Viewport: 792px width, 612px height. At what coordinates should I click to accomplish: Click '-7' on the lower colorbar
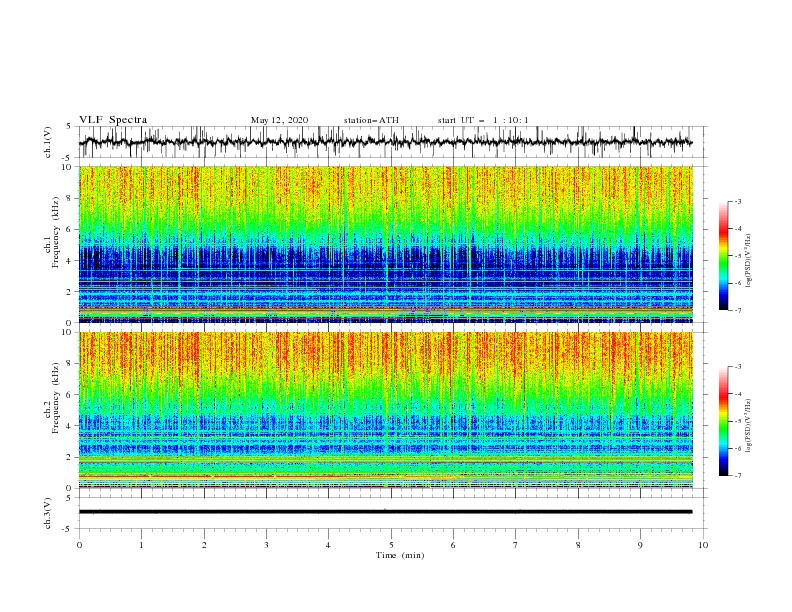pyautogui.click(x=738, y=475)
